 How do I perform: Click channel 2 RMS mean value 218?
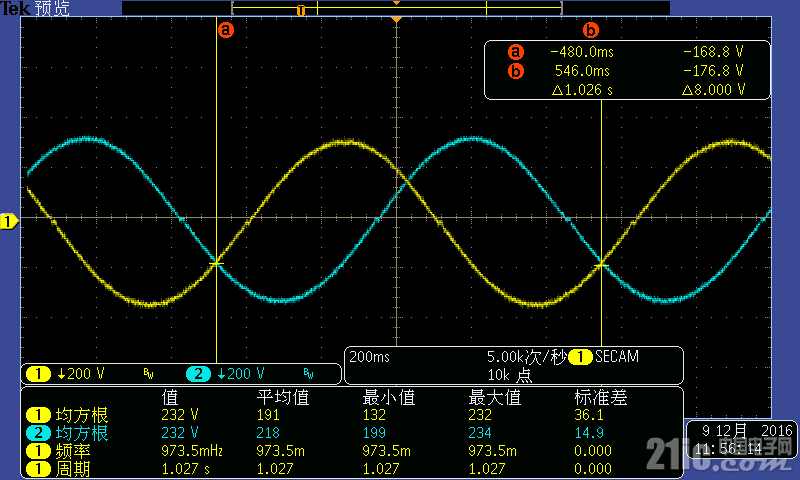pos(268,433)
